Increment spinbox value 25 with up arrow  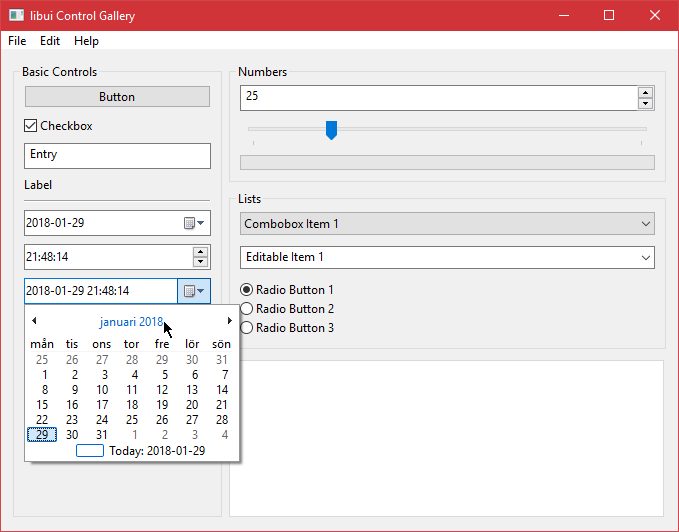click(645, 93)
